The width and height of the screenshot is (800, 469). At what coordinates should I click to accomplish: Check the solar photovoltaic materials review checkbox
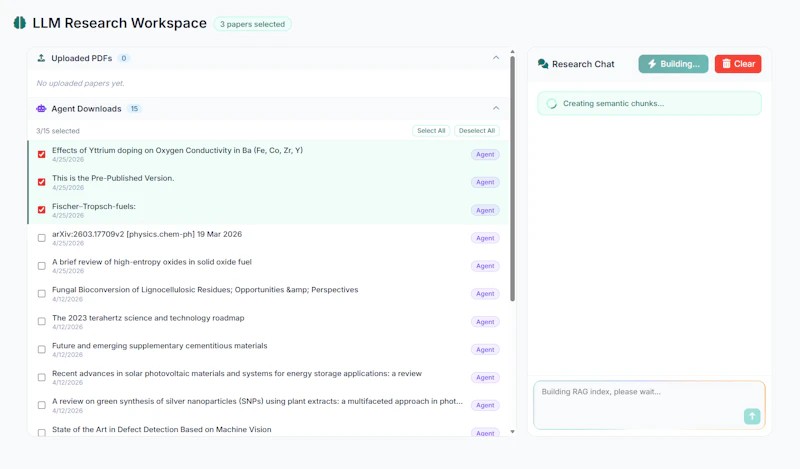(x=42, y=377)
